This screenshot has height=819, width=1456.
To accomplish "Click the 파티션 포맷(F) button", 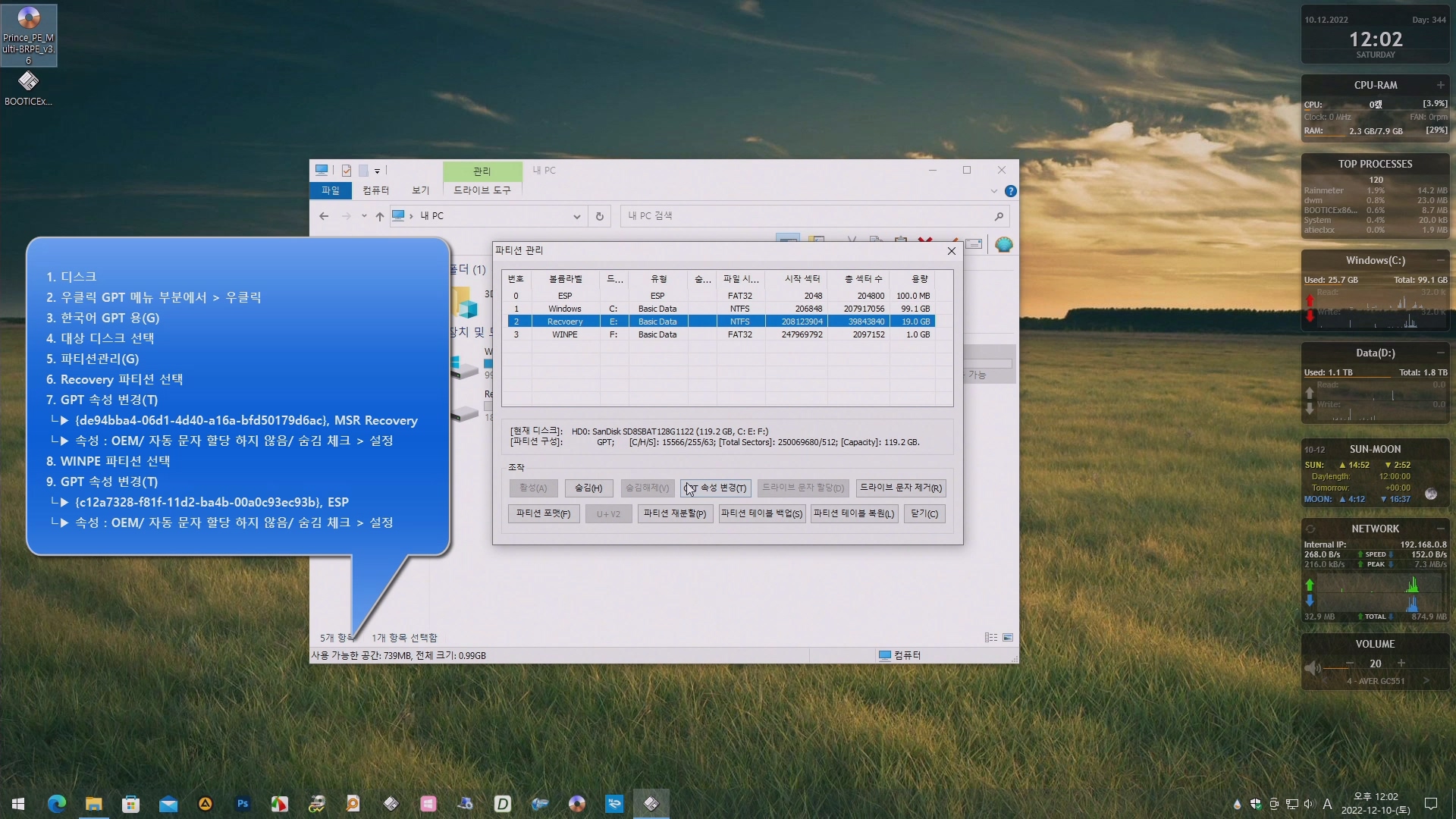I will pos(544,514).
